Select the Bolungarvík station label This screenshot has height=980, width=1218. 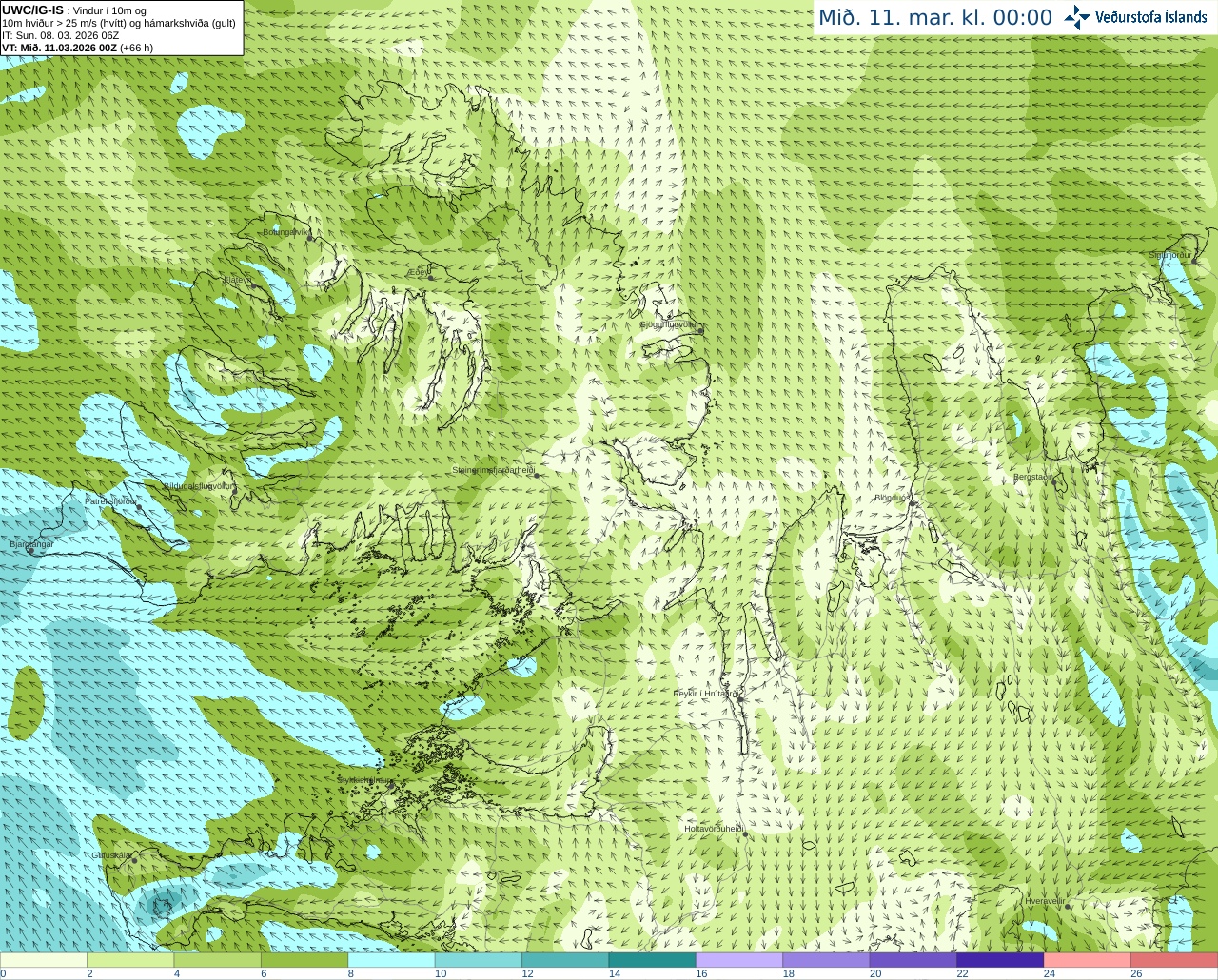point(285,232)
